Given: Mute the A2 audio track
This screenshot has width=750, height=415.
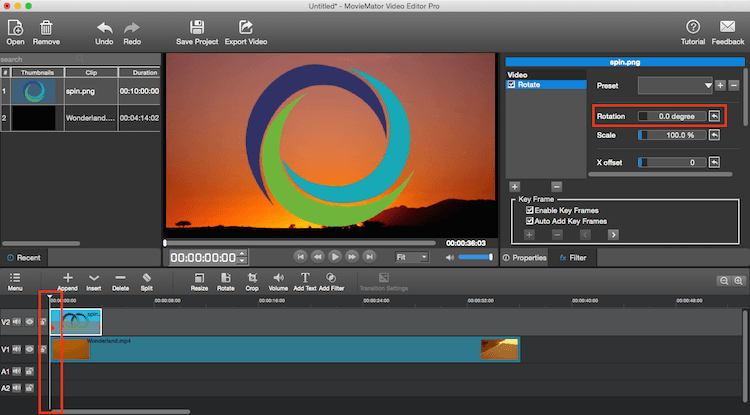Looking at the screenshot, I should (17, 388).
